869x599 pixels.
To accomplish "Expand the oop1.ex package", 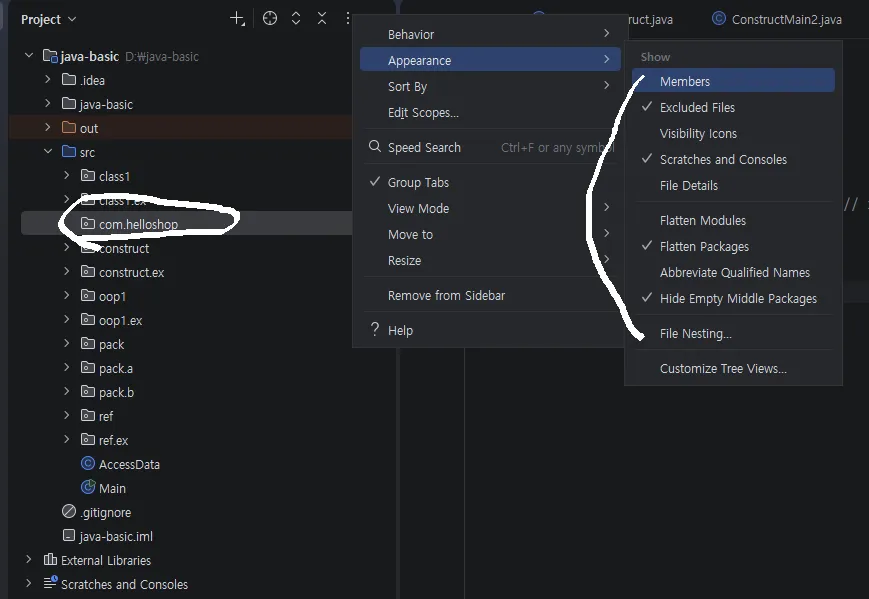I will 67,319.
